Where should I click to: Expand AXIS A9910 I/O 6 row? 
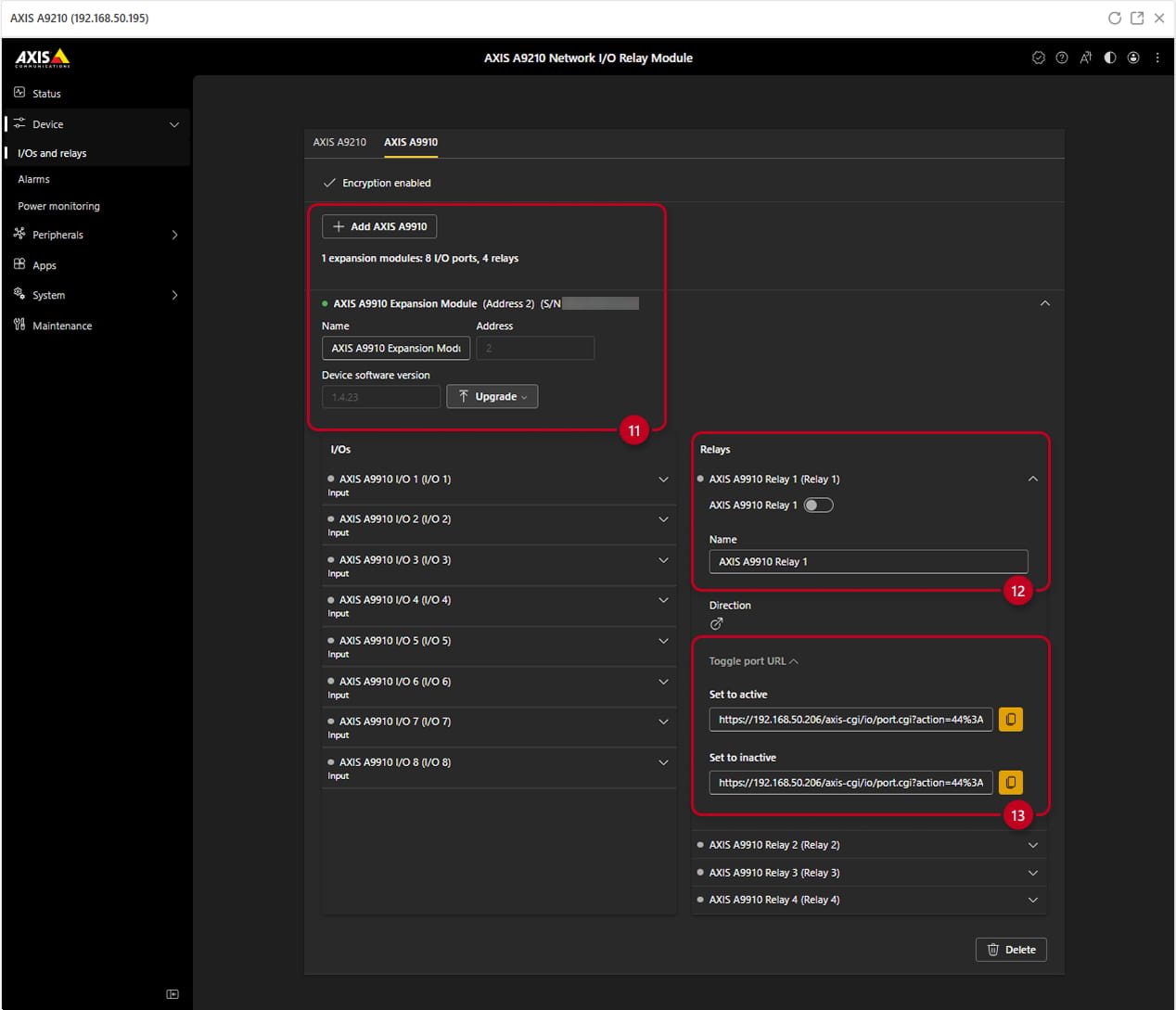tap(663, 682)
